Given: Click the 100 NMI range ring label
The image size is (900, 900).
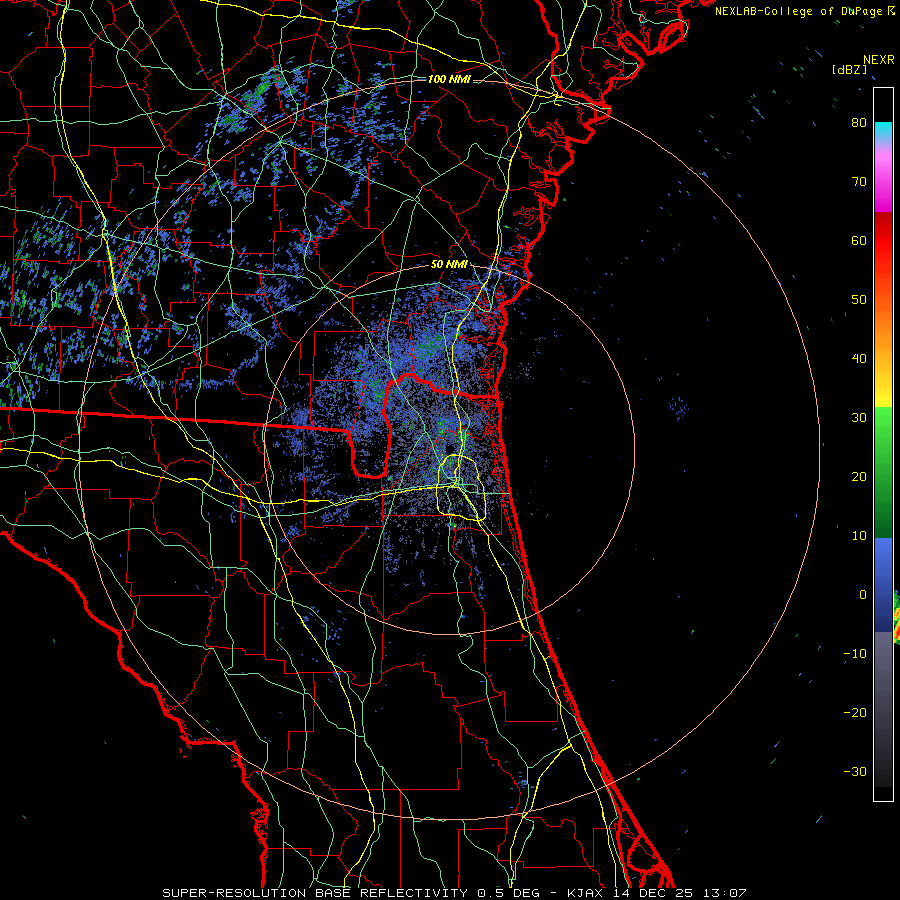Looking at the screenshot, I should pyautogui.click(x=449, y=79).
